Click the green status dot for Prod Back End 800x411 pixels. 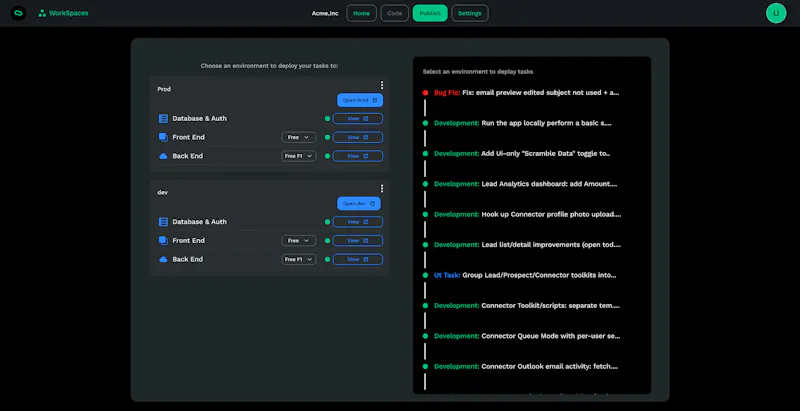click(x=328, y=156)
